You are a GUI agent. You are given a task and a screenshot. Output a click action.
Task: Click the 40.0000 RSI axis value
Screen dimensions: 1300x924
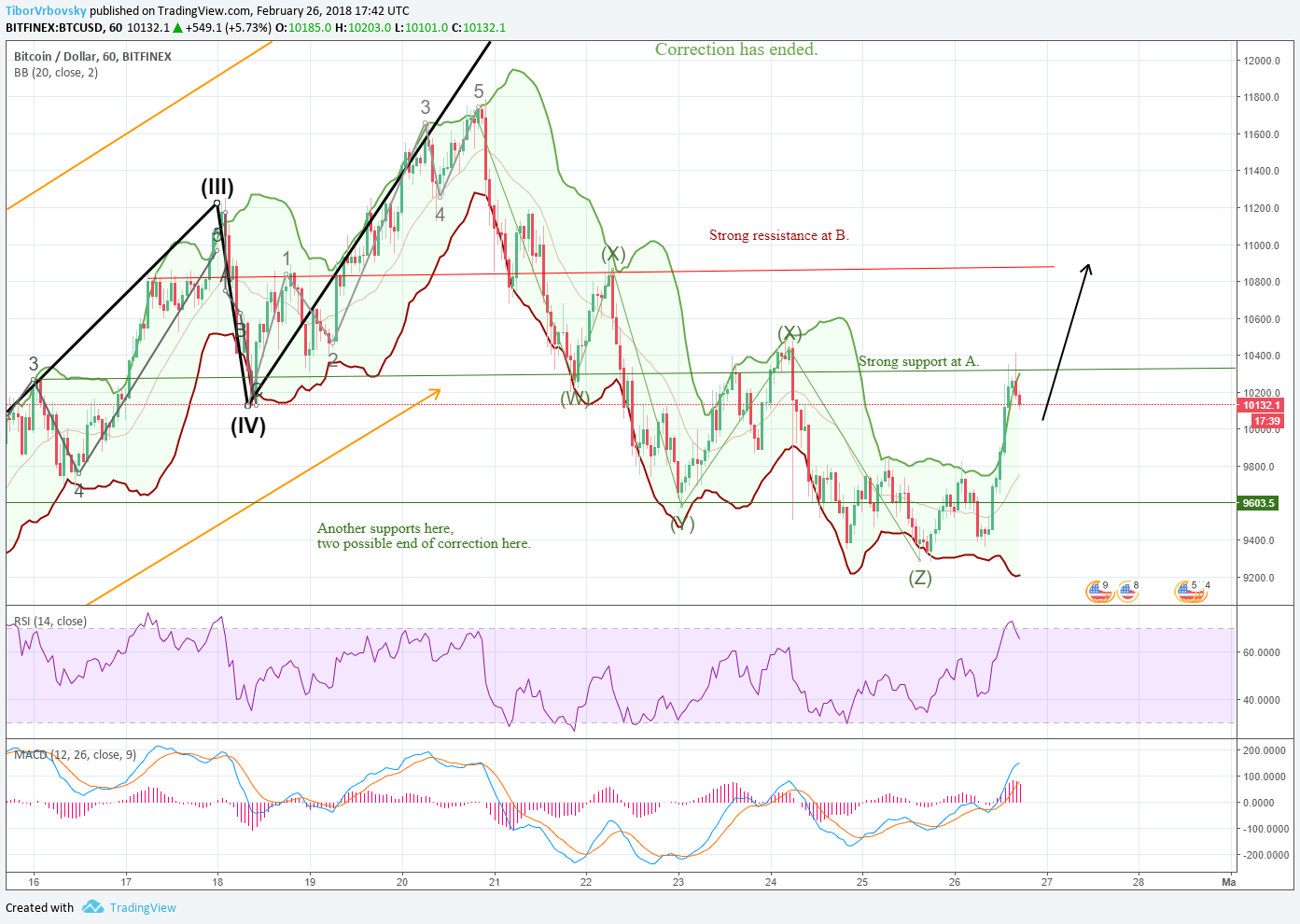(x=1262, y=700)
